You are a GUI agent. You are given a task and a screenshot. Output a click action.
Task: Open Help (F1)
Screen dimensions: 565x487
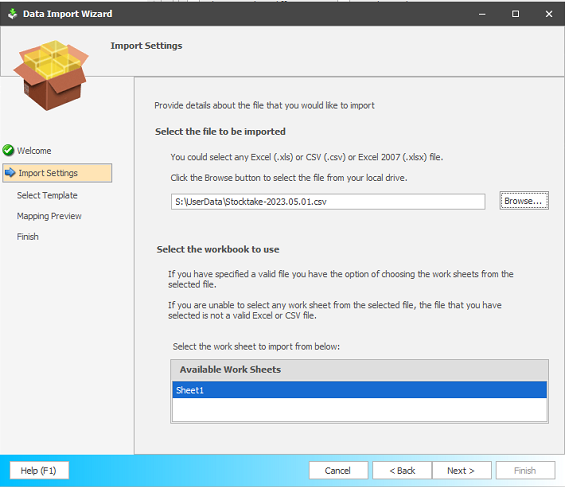39,470
